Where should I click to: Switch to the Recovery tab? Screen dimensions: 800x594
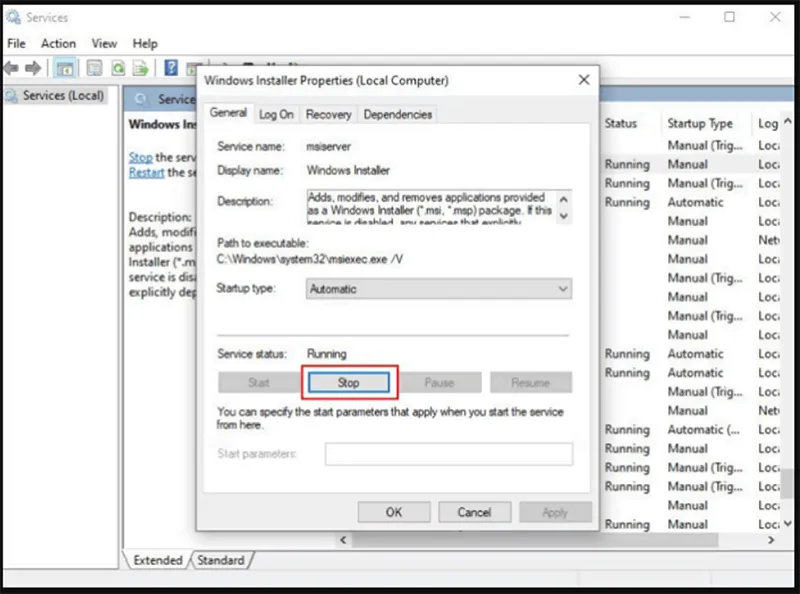(x=329, y=114)
